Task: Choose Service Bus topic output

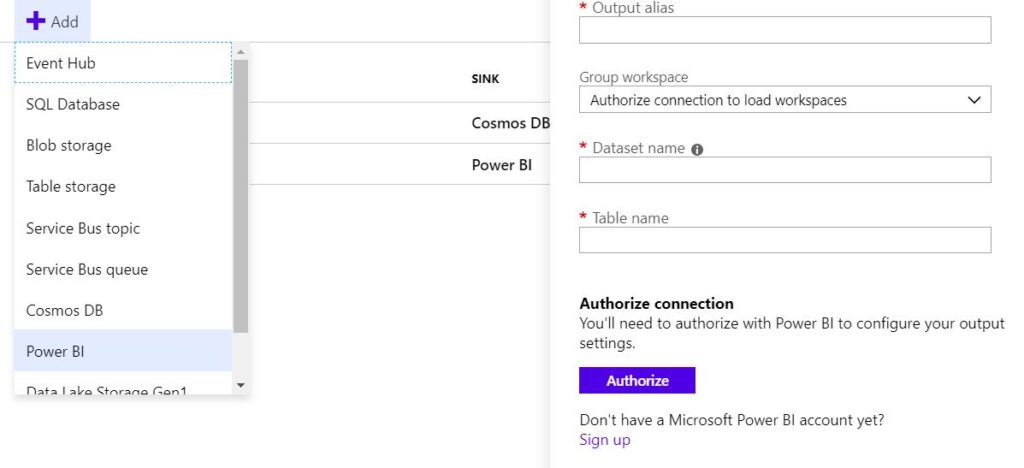Action: pyautogui.click(x=123, y=228)
